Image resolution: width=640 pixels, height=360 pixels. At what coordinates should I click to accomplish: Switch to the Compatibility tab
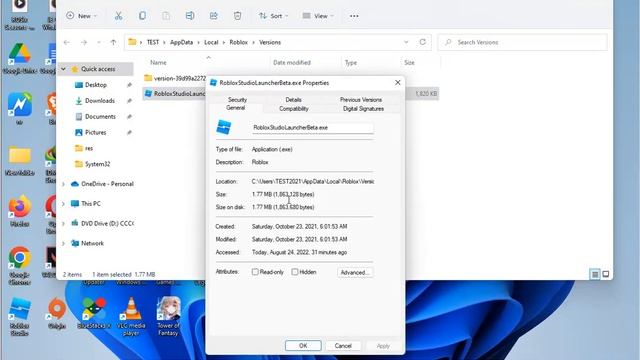[x=293, y=109]
